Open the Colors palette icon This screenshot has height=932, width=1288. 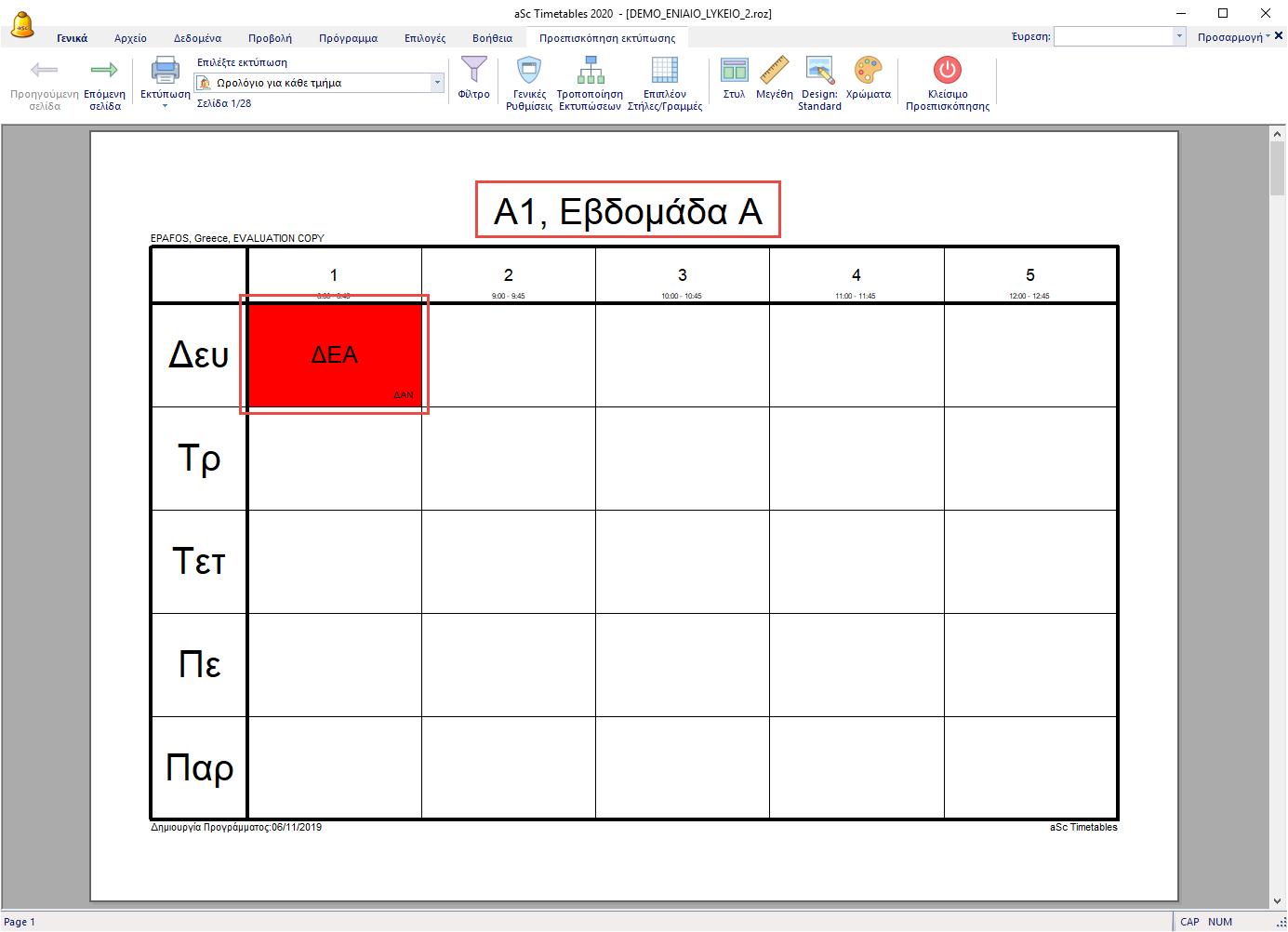868,71
